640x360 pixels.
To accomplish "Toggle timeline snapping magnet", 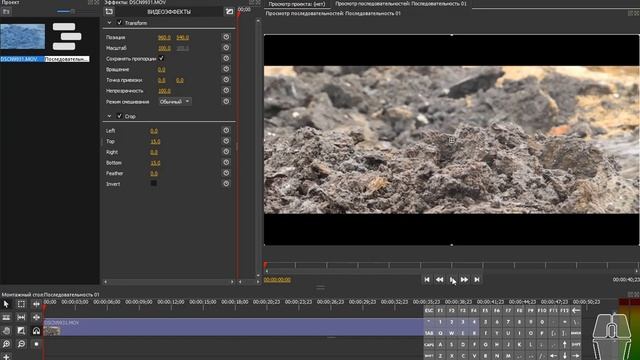I will [36, 331].
